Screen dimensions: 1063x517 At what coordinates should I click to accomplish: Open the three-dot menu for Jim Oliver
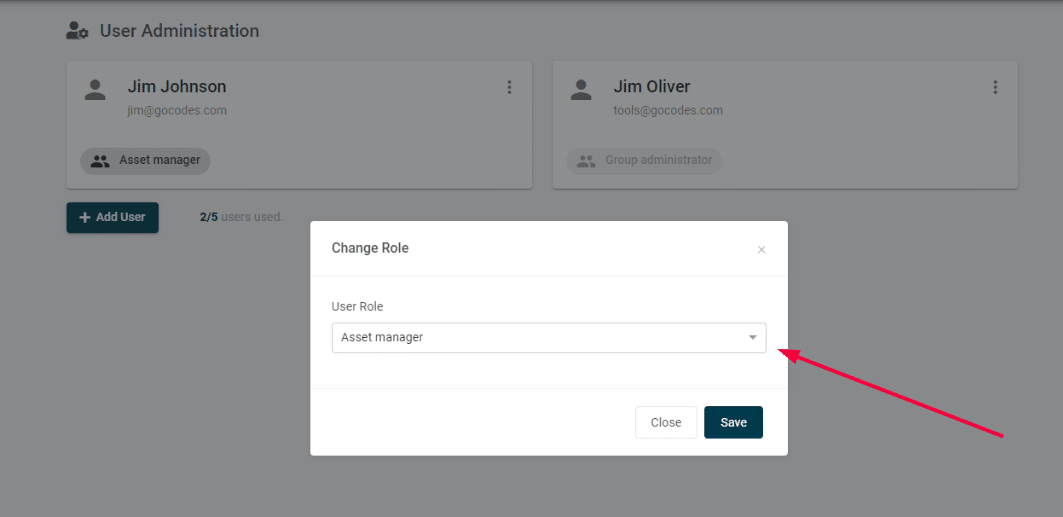pyautogui.click(x=995, y=87)
